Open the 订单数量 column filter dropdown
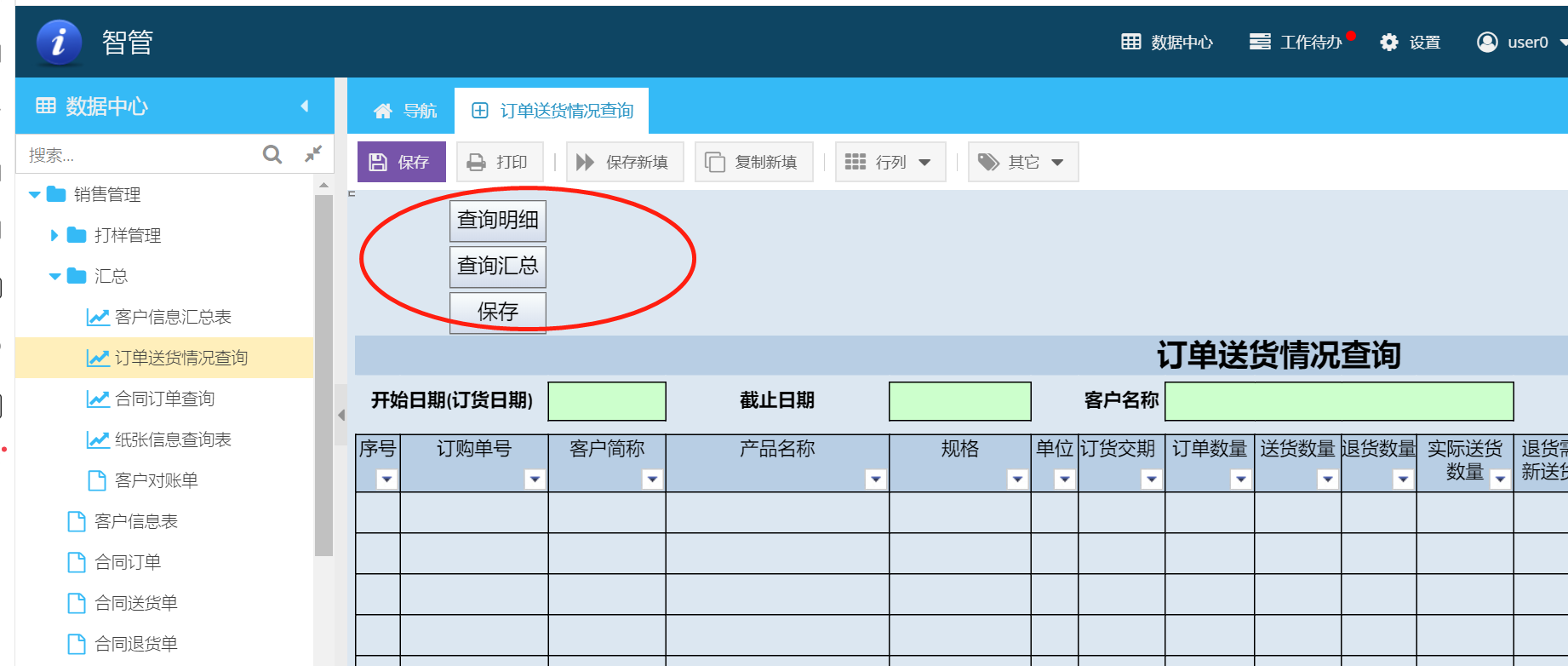This screenshot has height=666, width=1568. point(1241,479)
